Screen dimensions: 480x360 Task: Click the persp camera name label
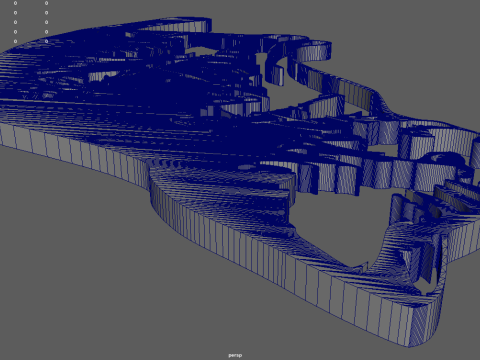(x=235, y=355)
